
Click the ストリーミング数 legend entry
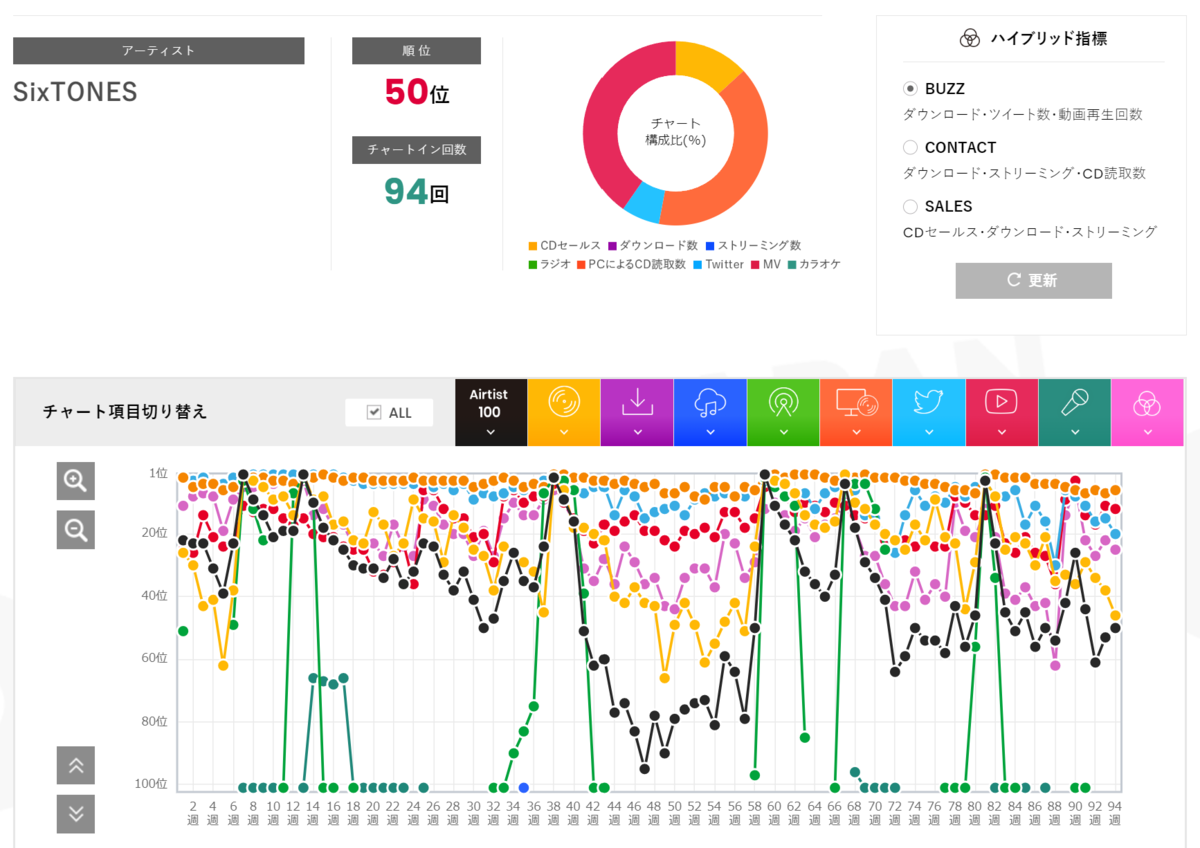(753, 245)
